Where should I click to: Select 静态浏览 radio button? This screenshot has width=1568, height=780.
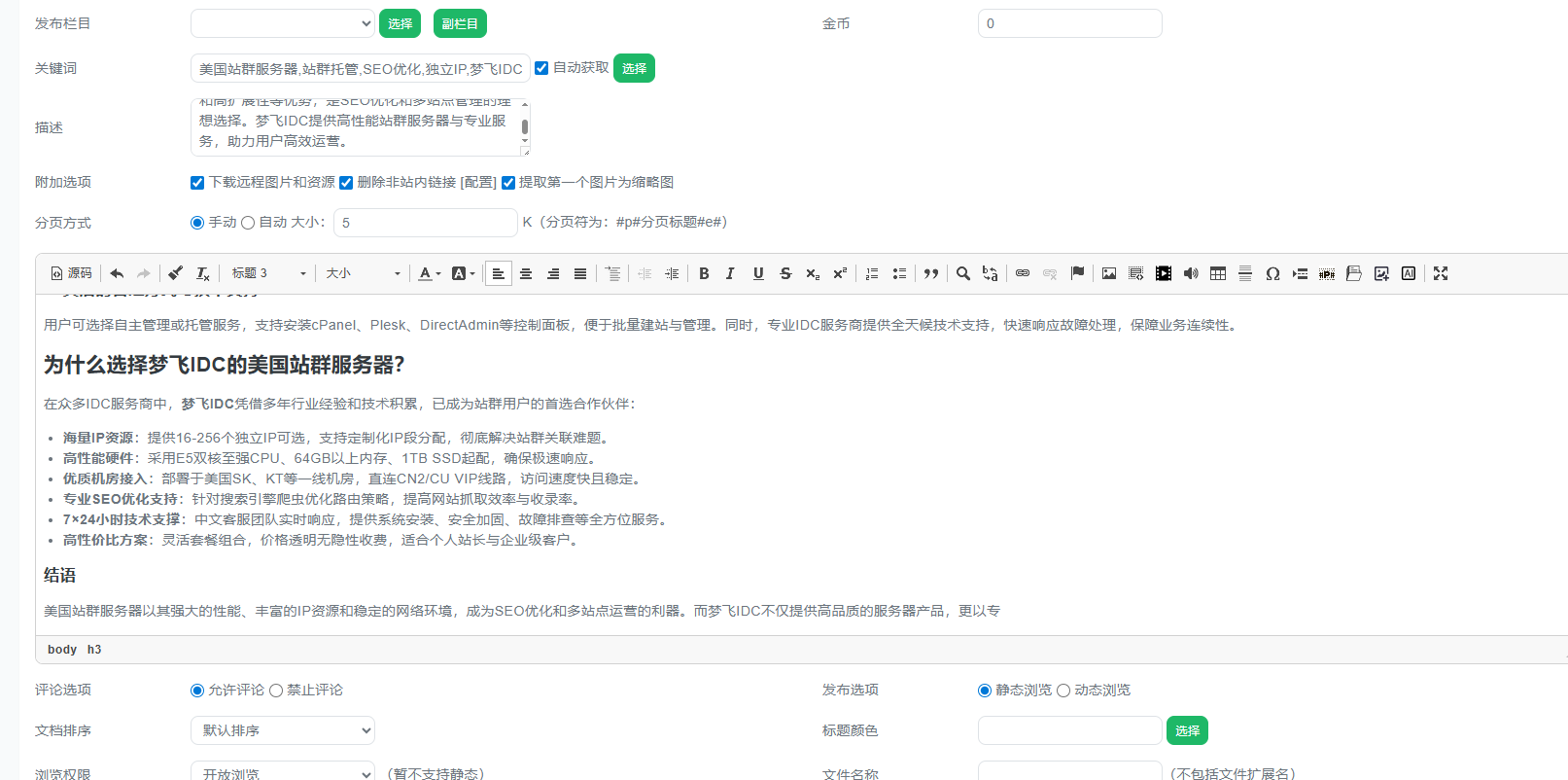pos(985,691)
